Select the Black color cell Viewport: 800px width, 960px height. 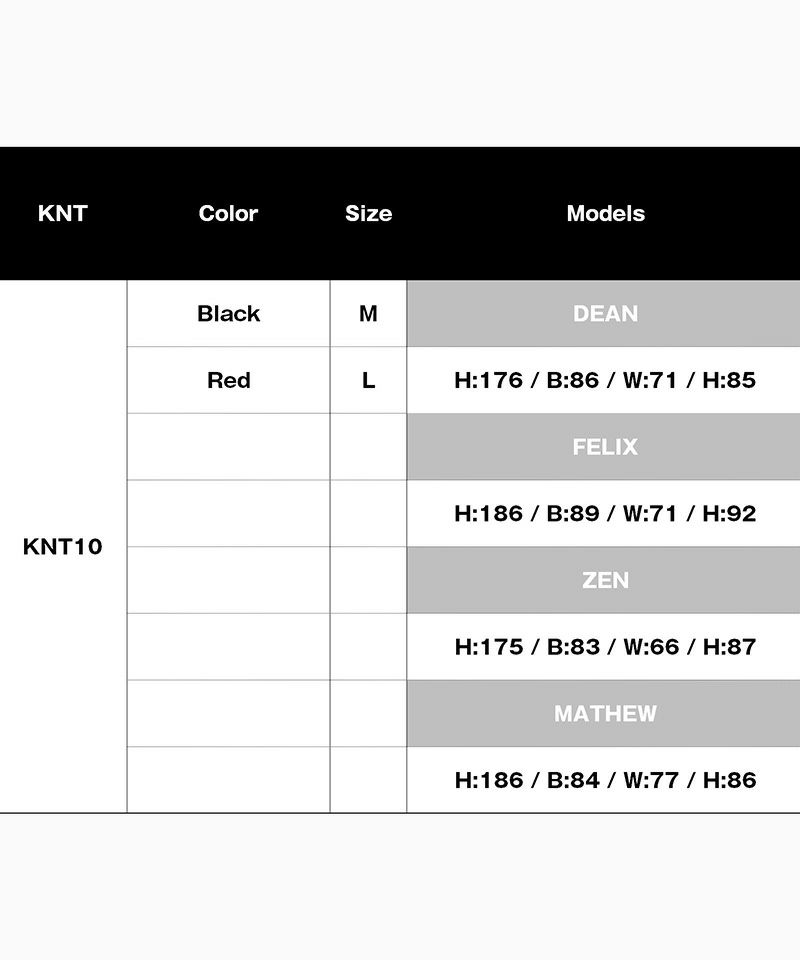point(228,313)
